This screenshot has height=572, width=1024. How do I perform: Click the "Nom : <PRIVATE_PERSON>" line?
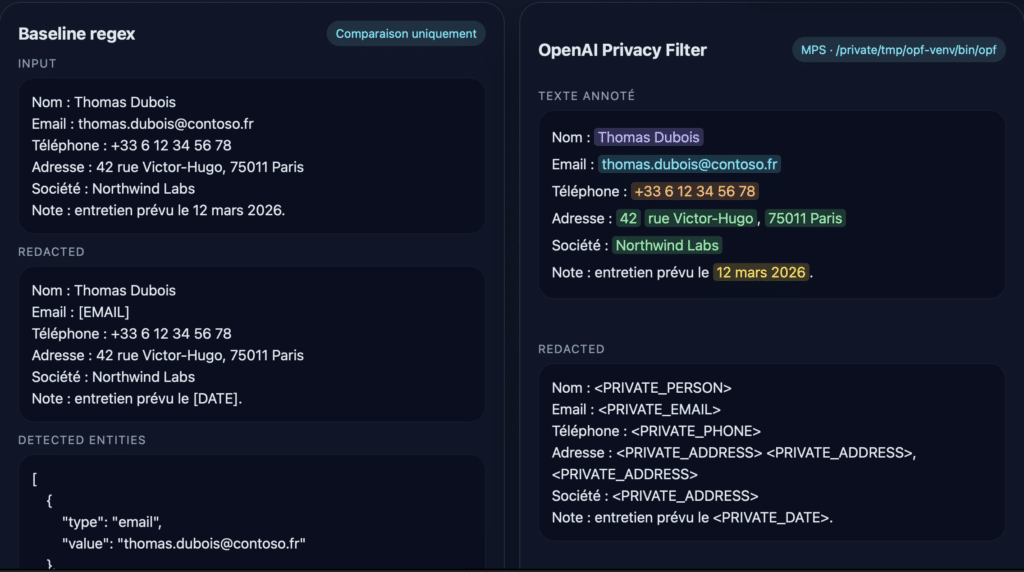(x=641, y=388)
